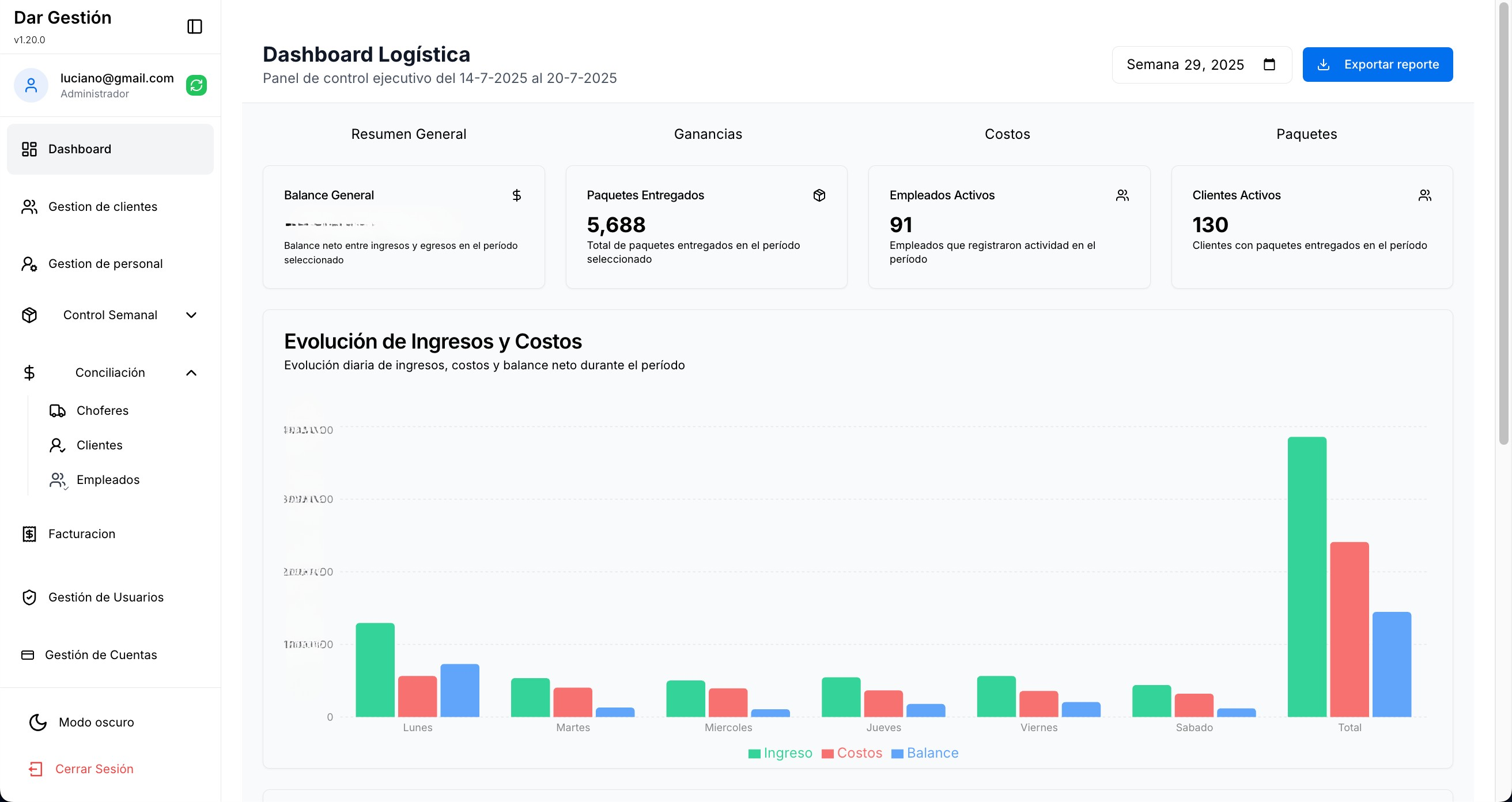Toggle Costos series in chart legend

[859, 752]
